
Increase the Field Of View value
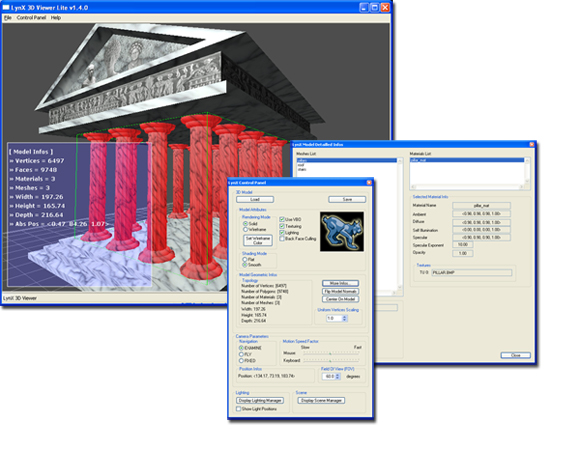coord(338,375)
